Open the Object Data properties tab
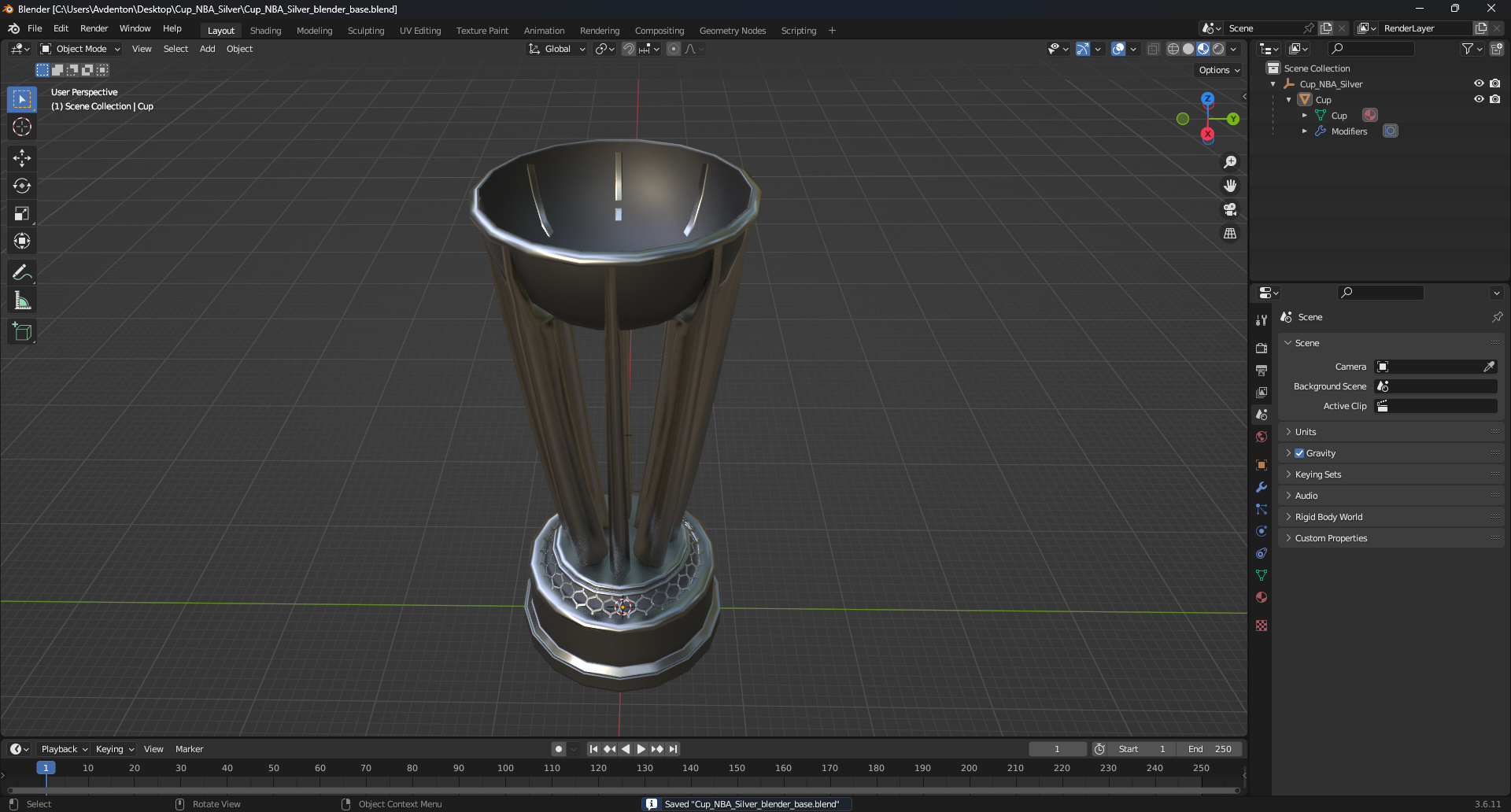Image resolution: width=1511 pixels, height=812 pixels. (x=1262, y=575)
